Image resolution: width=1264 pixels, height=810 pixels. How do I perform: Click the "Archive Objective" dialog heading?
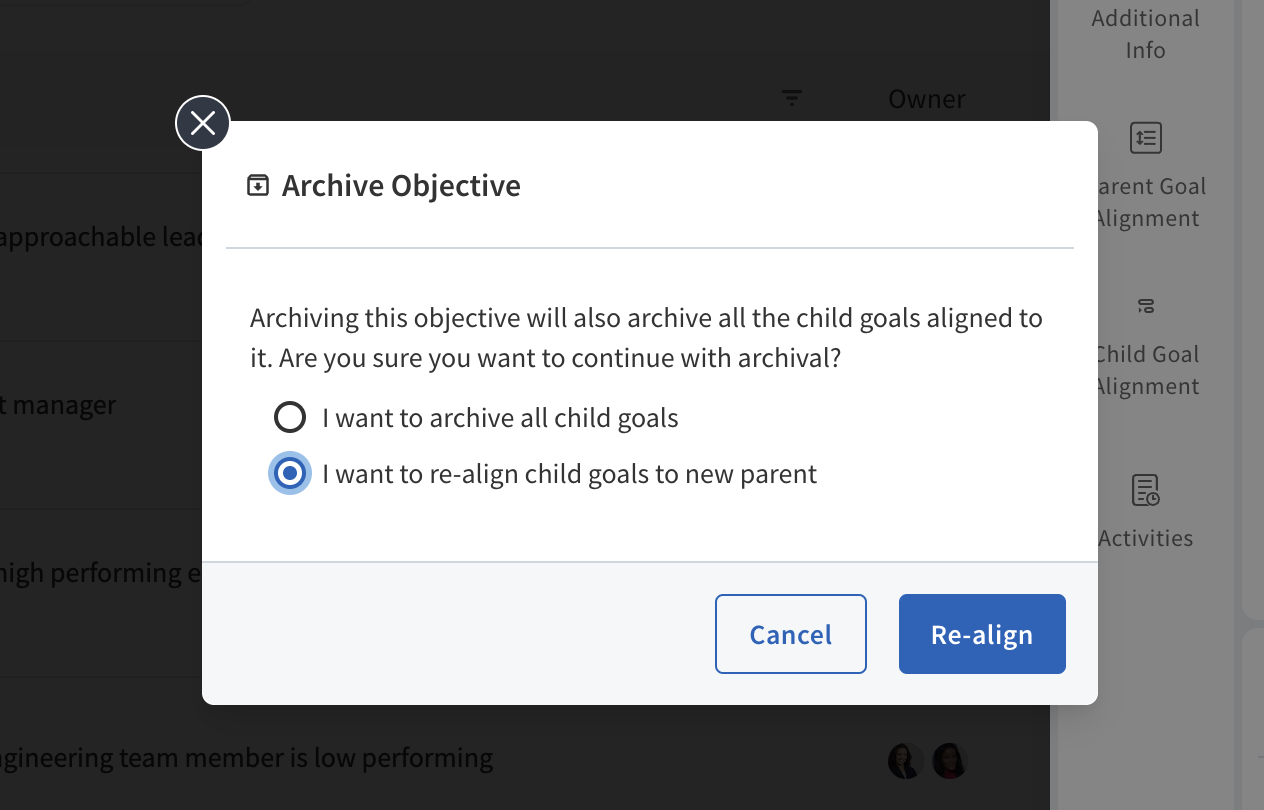(x=400, y=186)
